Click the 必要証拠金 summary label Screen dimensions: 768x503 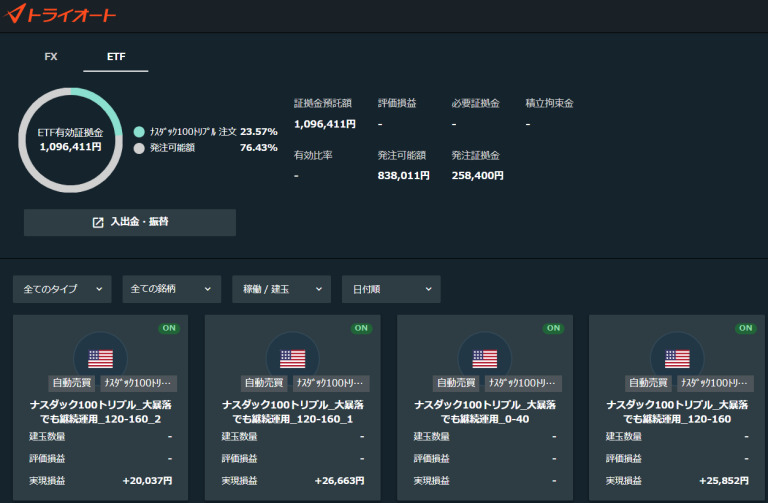(476, 103)
